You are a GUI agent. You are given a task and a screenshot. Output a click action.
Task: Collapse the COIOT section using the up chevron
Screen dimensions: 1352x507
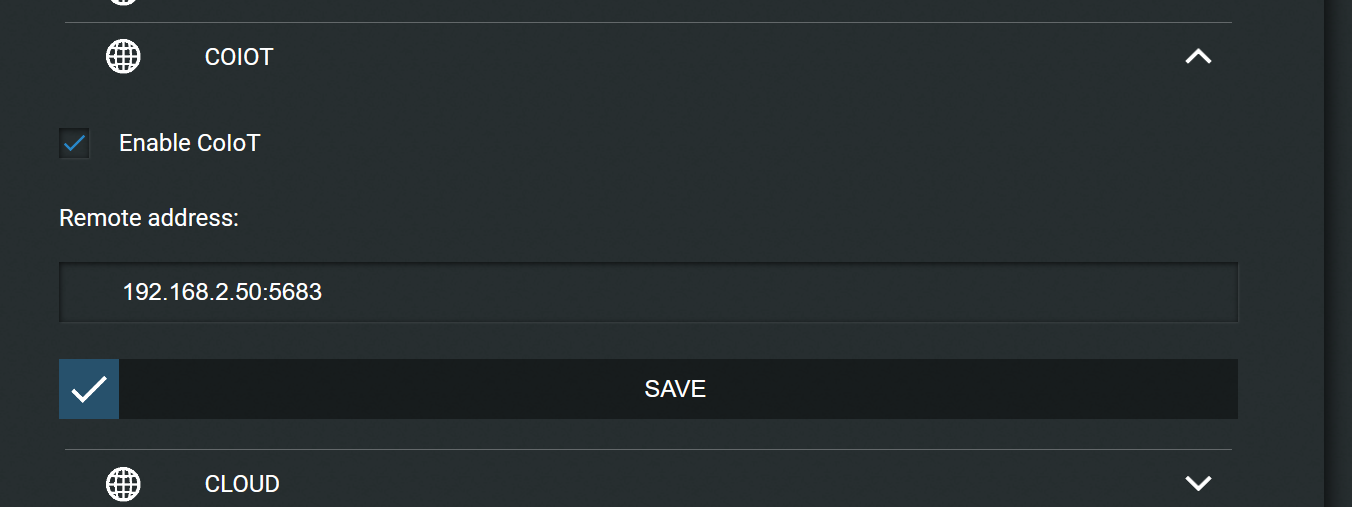click(x=1198, y=57)
